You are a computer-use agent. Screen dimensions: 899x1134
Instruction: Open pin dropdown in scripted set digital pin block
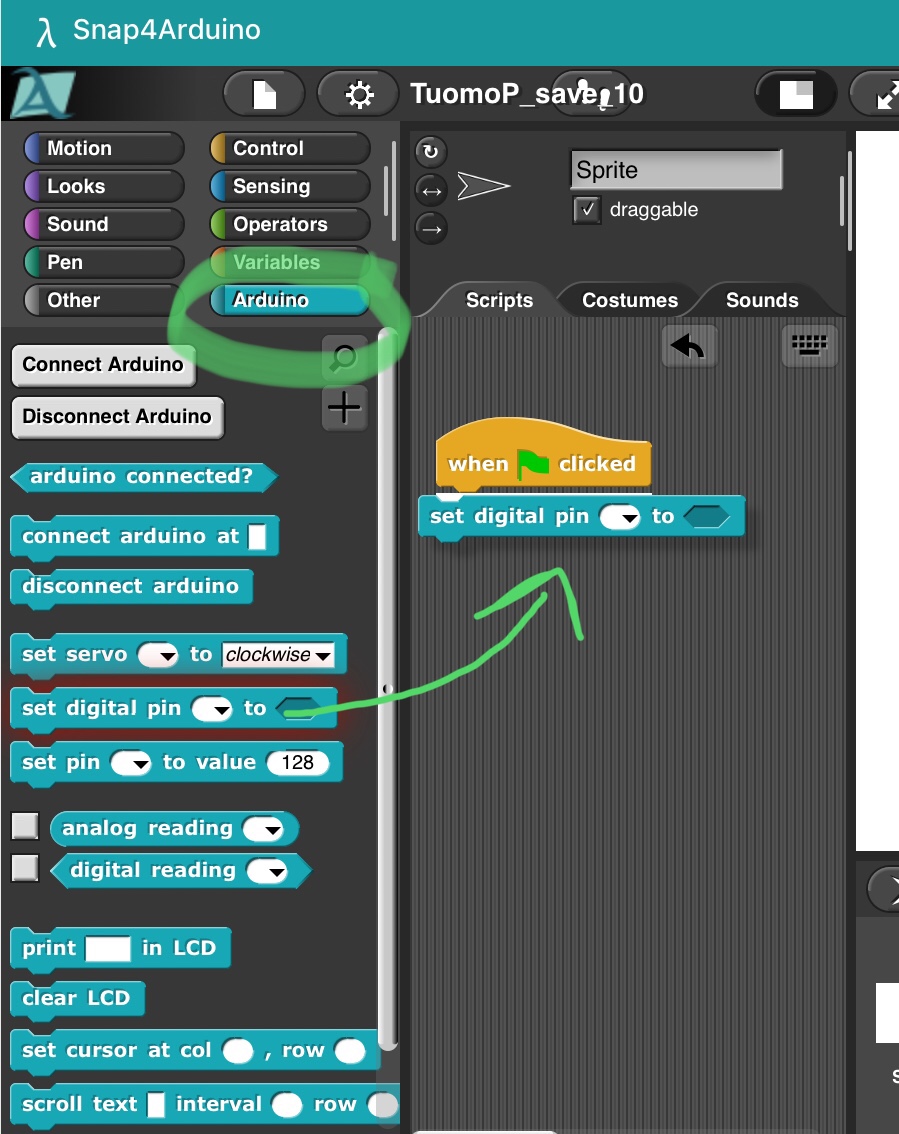click(619, 517)
